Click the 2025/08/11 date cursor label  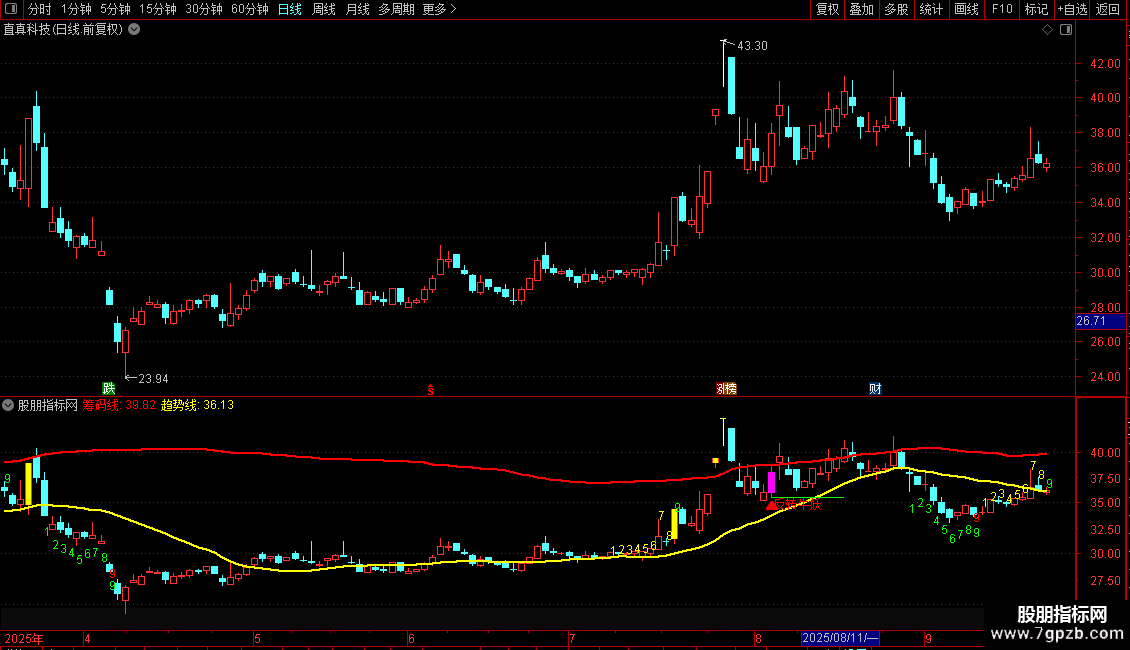pos(840,638)
